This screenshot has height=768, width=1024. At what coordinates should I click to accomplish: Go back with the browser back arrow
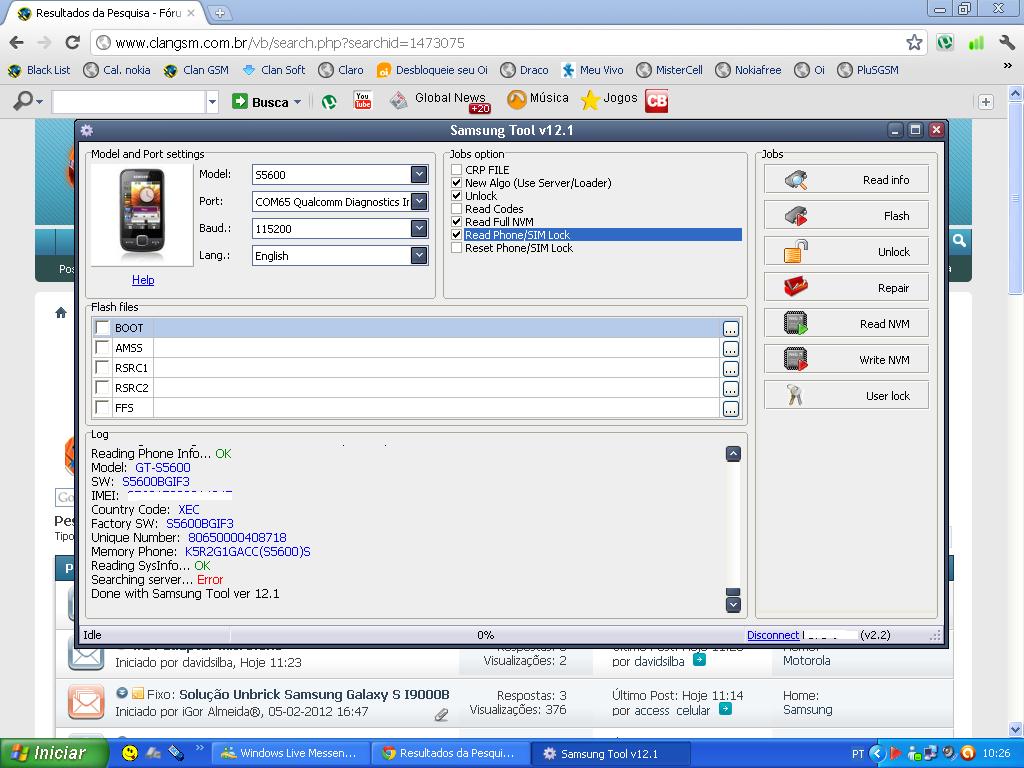[17, 42]
